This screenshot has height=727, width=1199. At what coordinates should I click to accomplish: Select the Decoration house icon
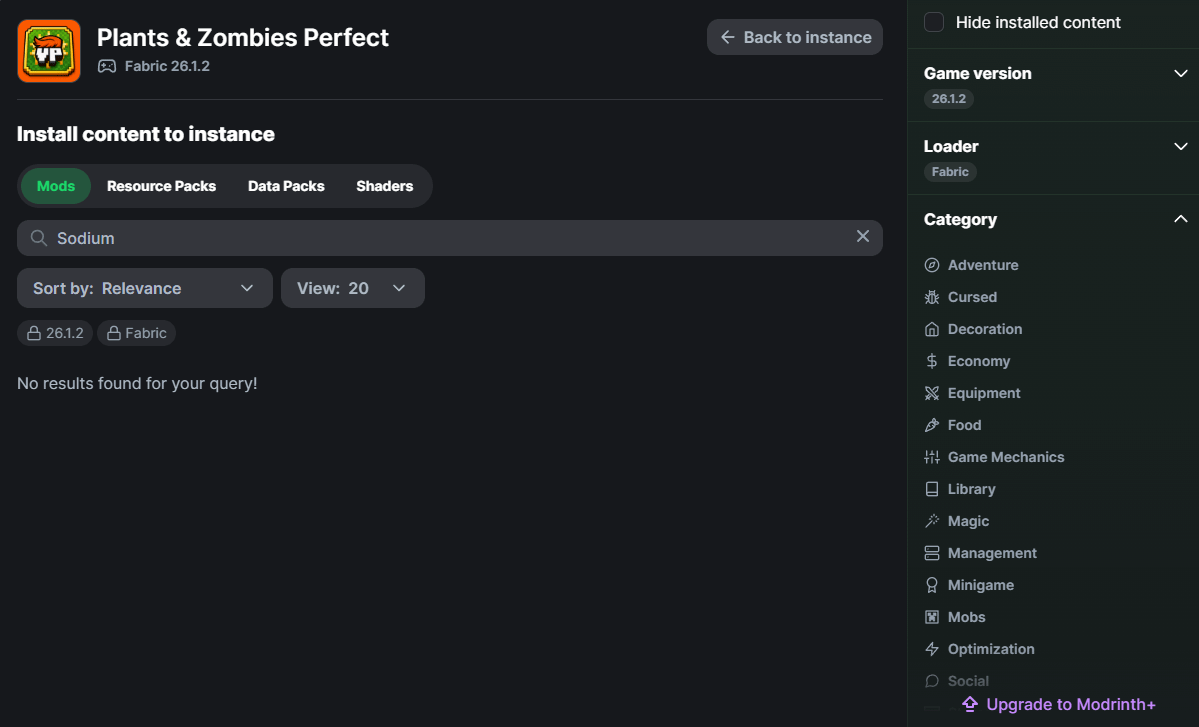pos(932,329)
